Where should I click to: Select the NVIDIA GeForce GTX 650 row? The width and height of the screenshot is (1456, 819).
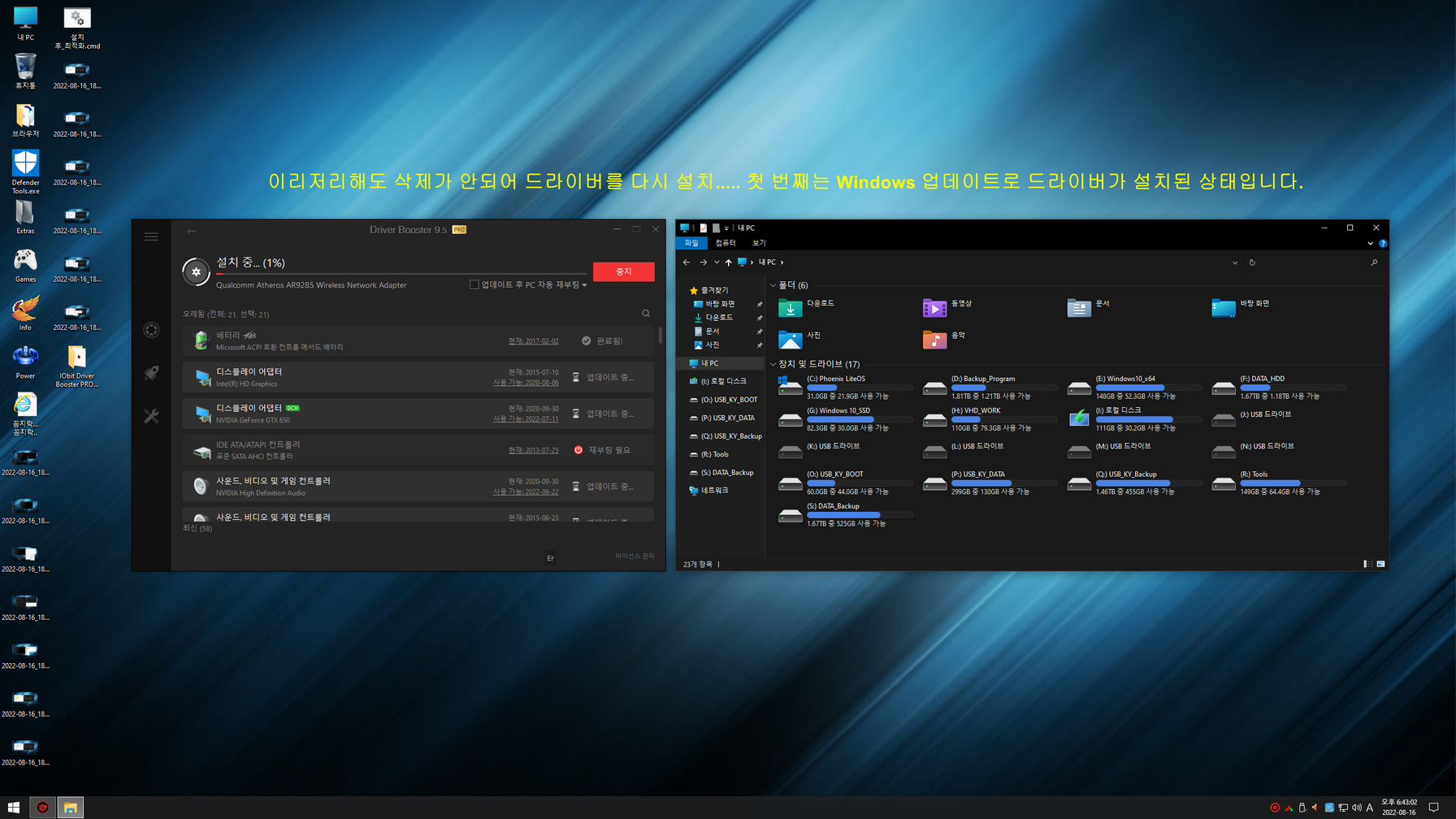[418, 414]
